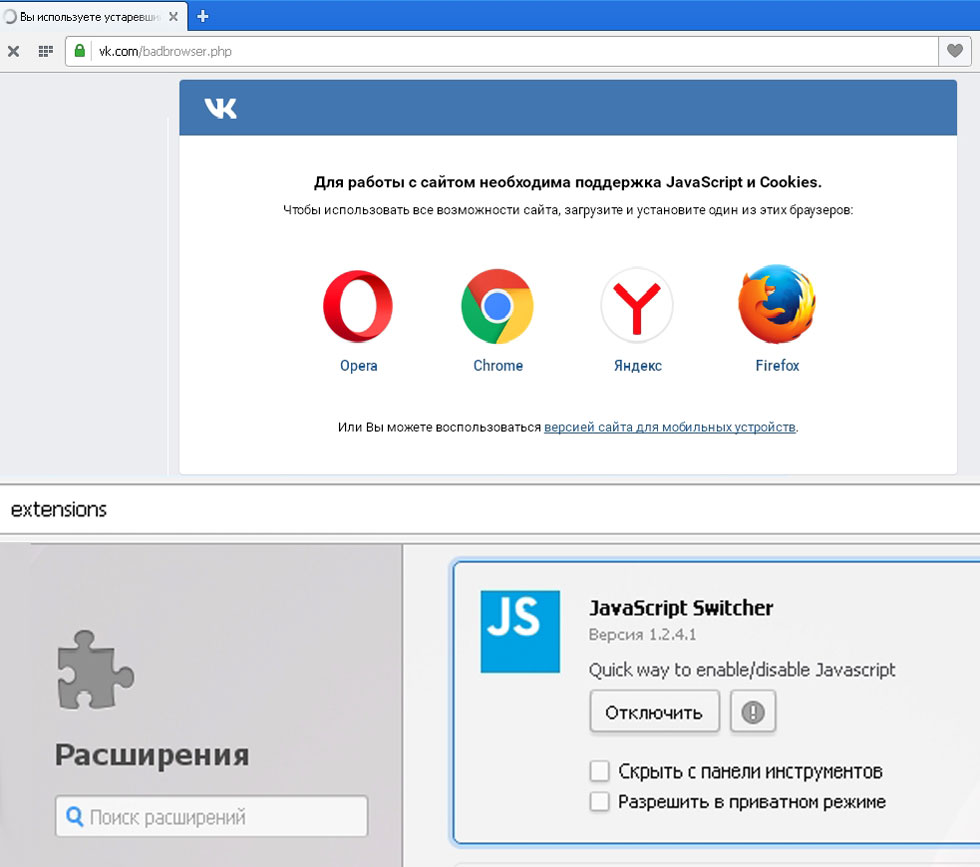980x867 pixels.
Task: Click the Chrome browser logo
Action: [x=498, y=306]
